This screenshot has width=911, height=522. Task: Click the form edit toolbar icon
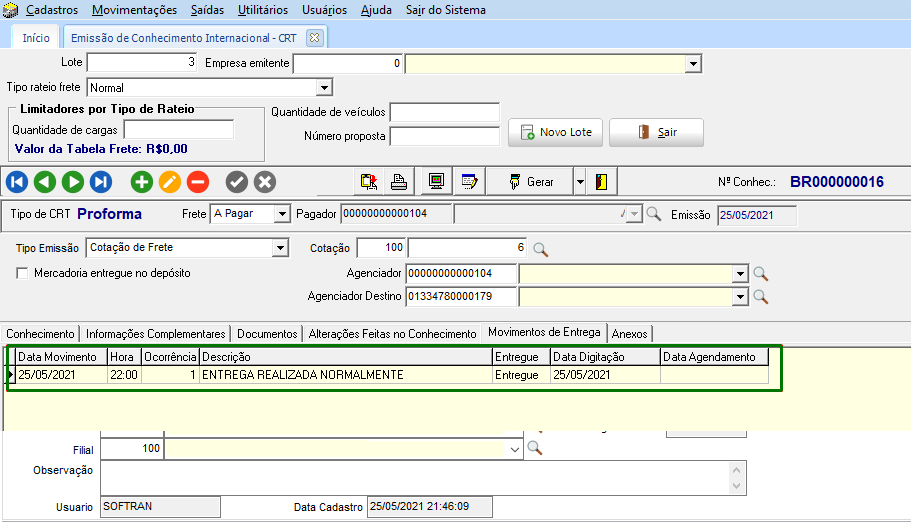(469, 182)
